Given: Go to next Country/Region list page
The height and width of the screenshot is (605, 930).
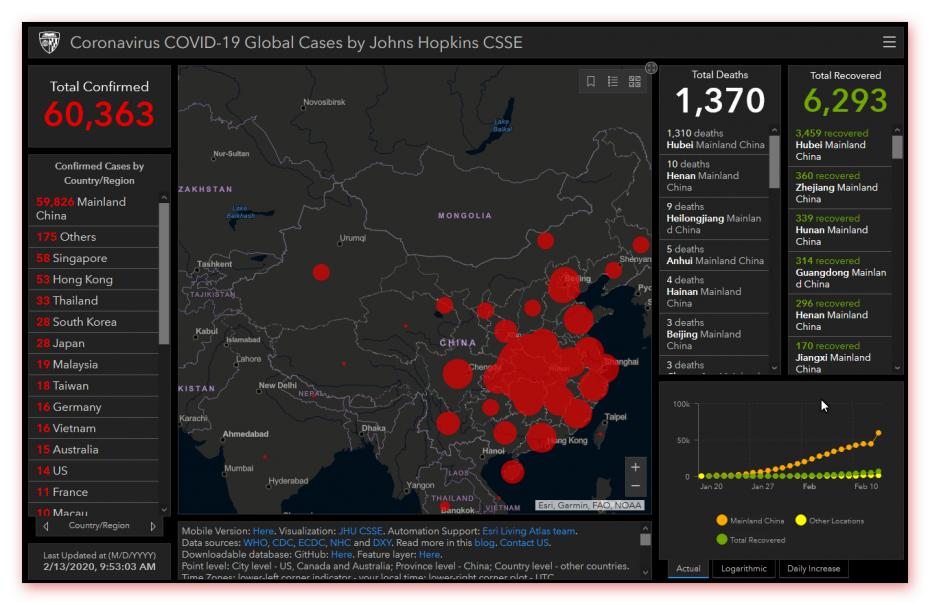Looking at the screenshot, I should 153,526.
